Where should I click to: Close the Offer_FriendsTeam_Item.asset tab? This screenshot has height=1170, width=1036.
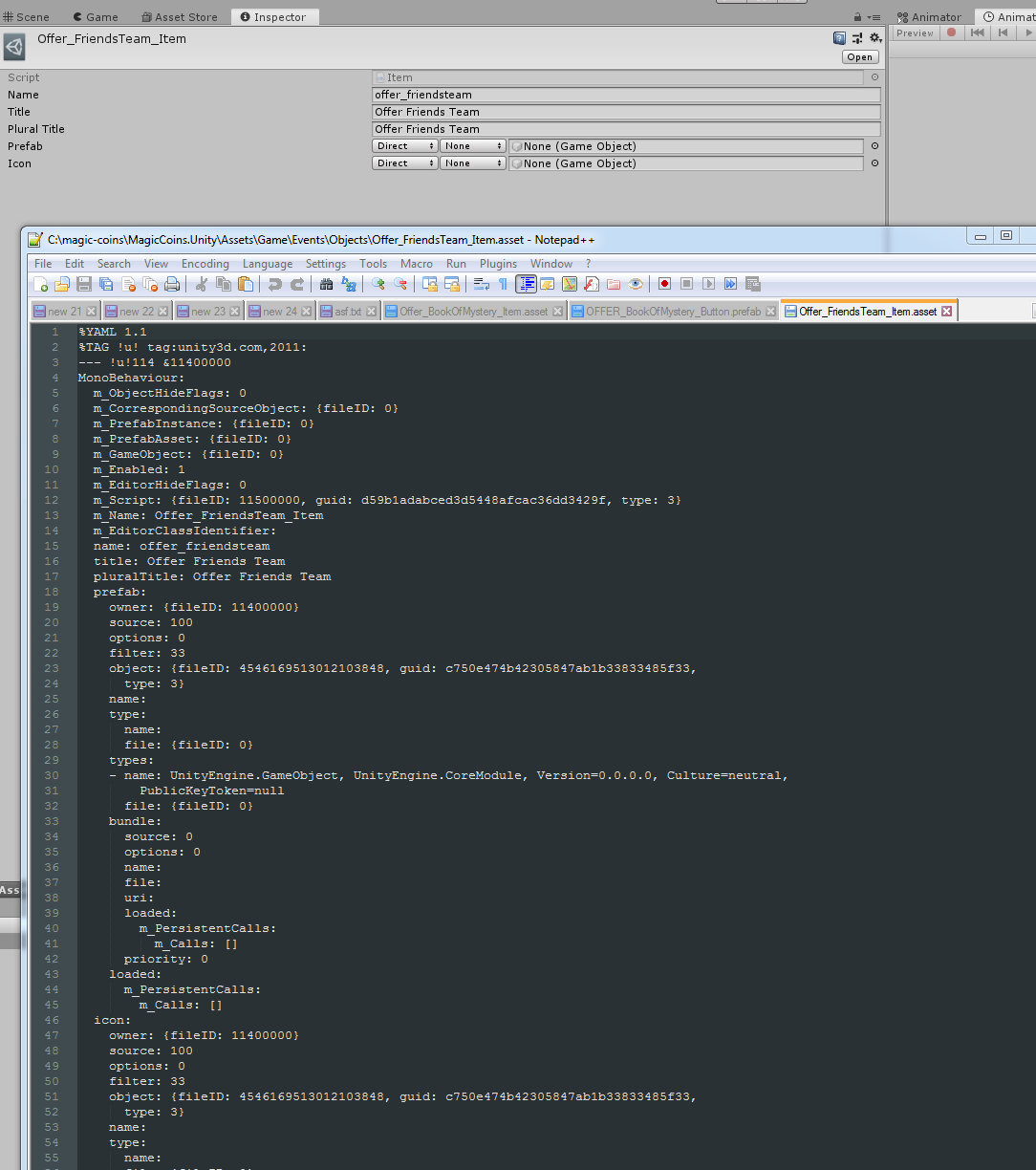click(946, 311)
